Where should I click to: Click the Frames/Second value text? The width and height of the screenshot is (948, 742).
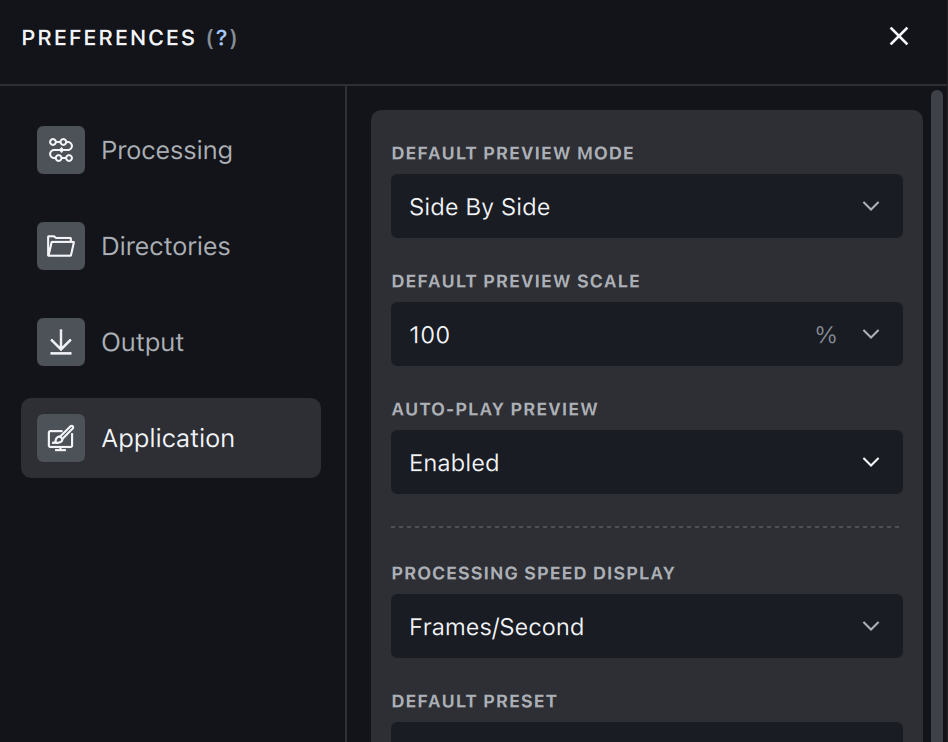click(497, 627)
